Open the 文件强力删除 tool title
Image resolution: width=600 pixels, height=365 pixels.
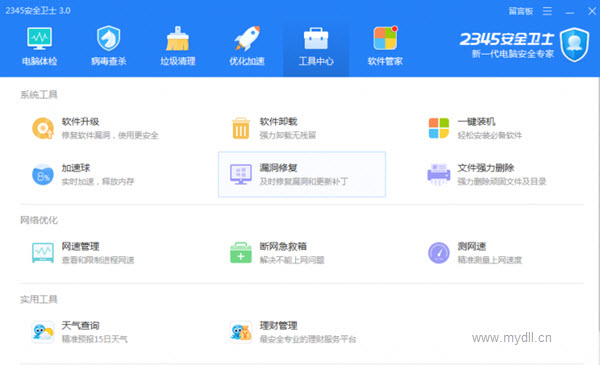[x=486, y=168]
